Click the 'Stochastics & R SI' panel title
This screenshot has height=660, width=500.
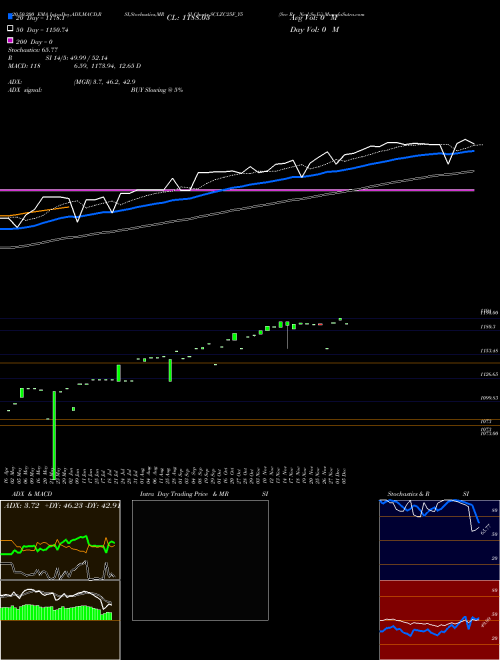tap(428, 494)
